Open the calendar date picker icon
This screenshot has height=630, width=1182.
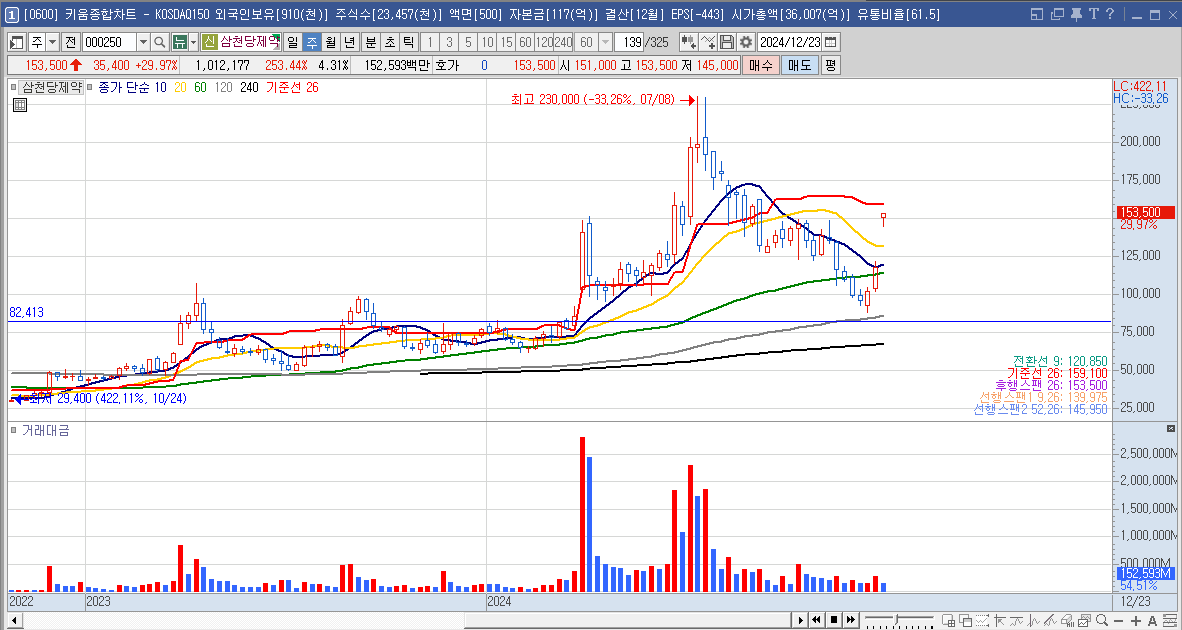(830, 42)
